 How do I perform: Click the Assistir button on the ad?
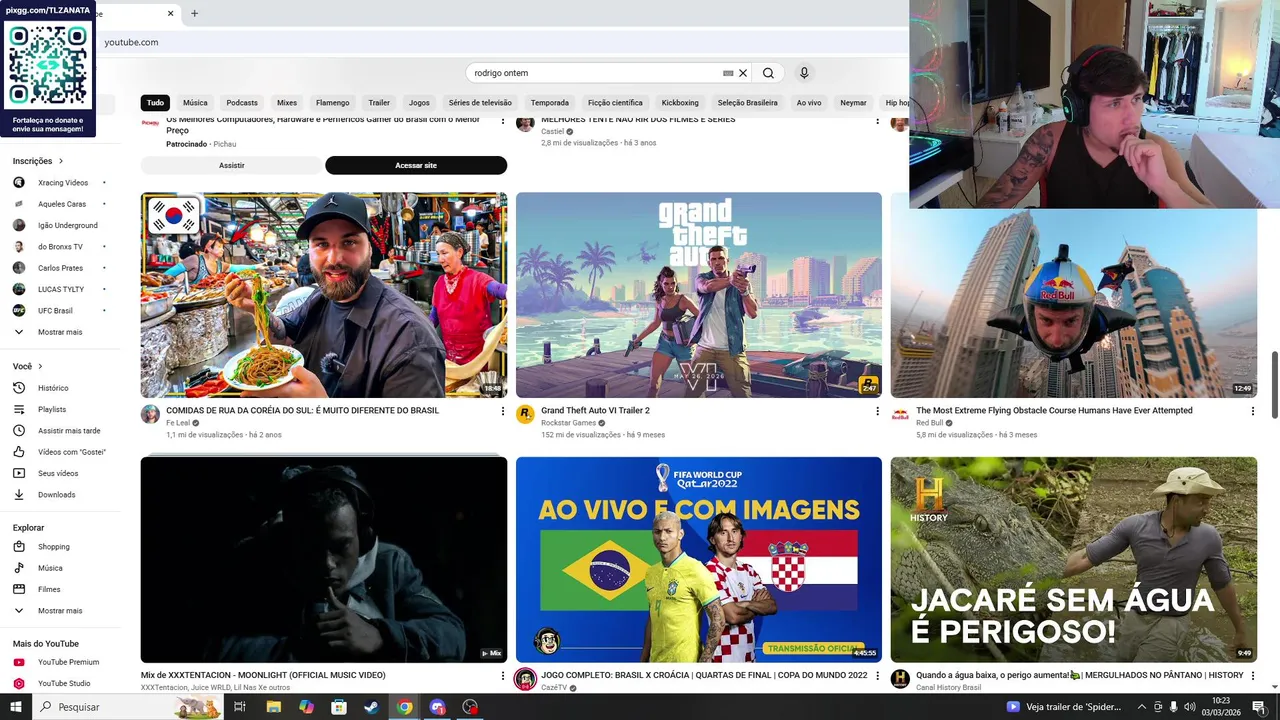pyautogui.click(x=232, y=165)
